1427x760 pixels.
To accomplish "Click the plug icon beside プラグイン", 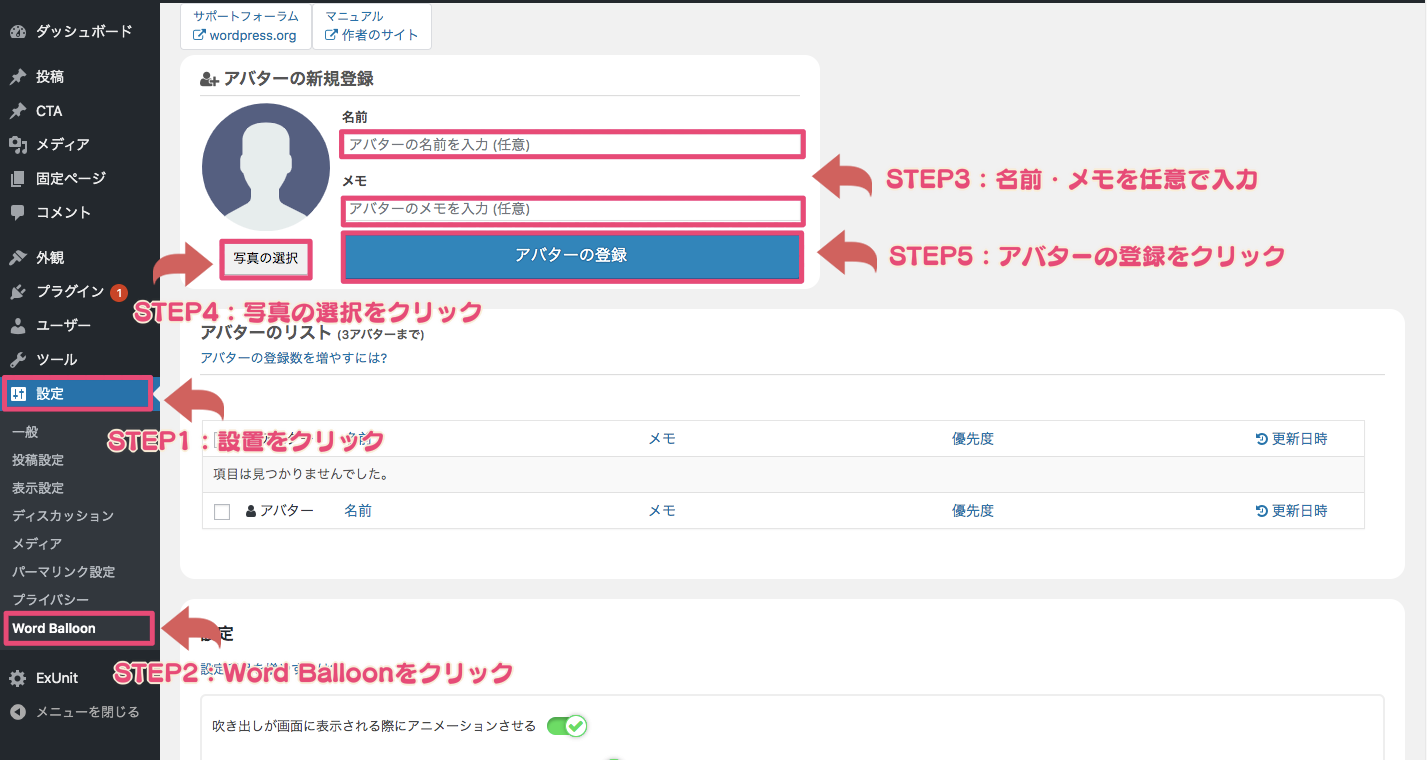I will 17,292.
